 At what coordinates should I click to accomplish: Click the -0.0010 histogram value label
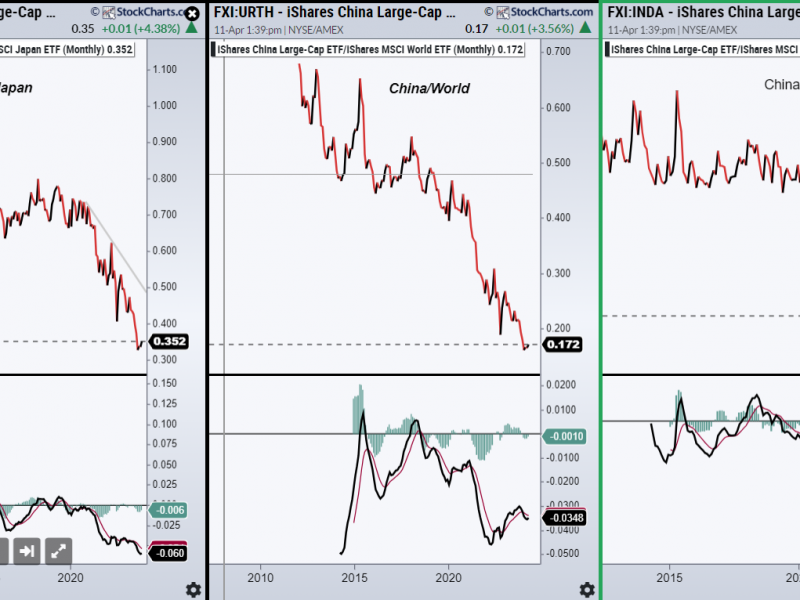(x=565, y=436)
